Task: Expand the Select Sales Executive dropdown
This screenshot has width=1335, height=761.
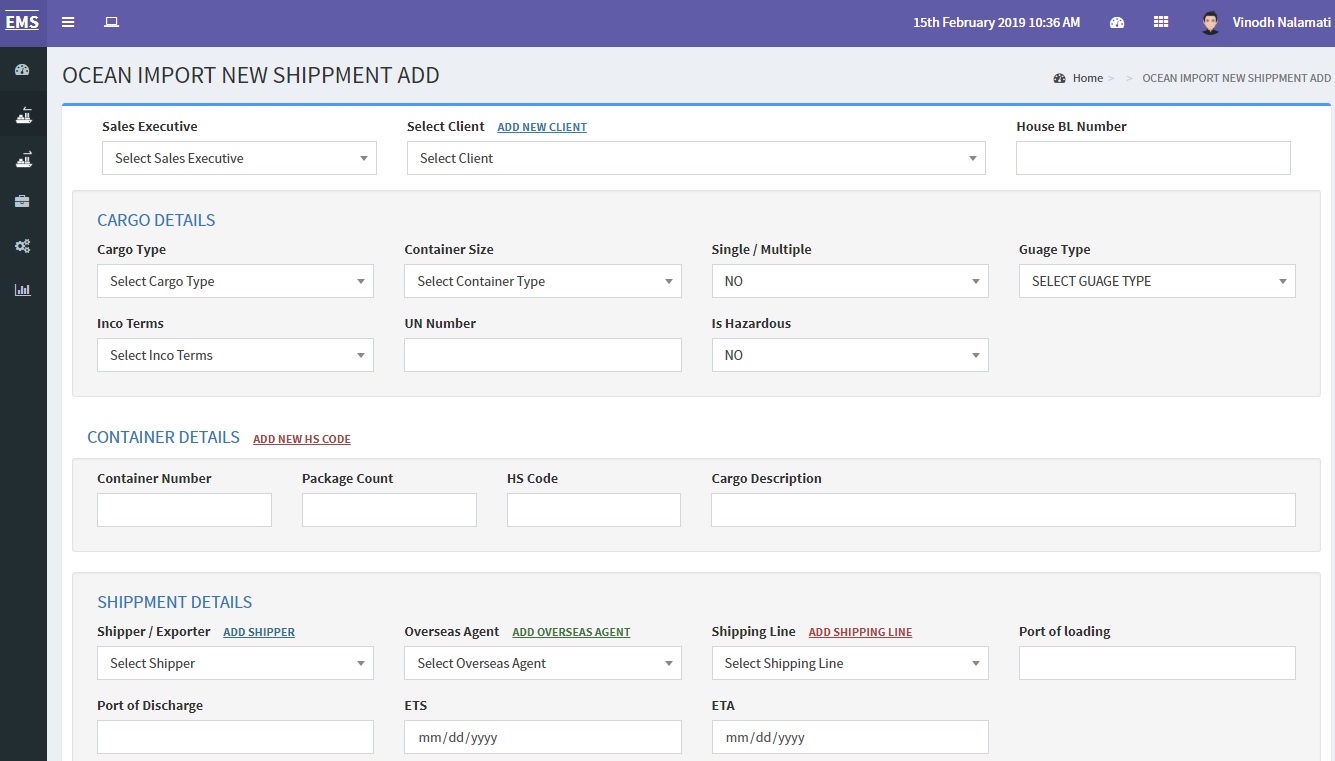Action: click(x=239, y=158)
